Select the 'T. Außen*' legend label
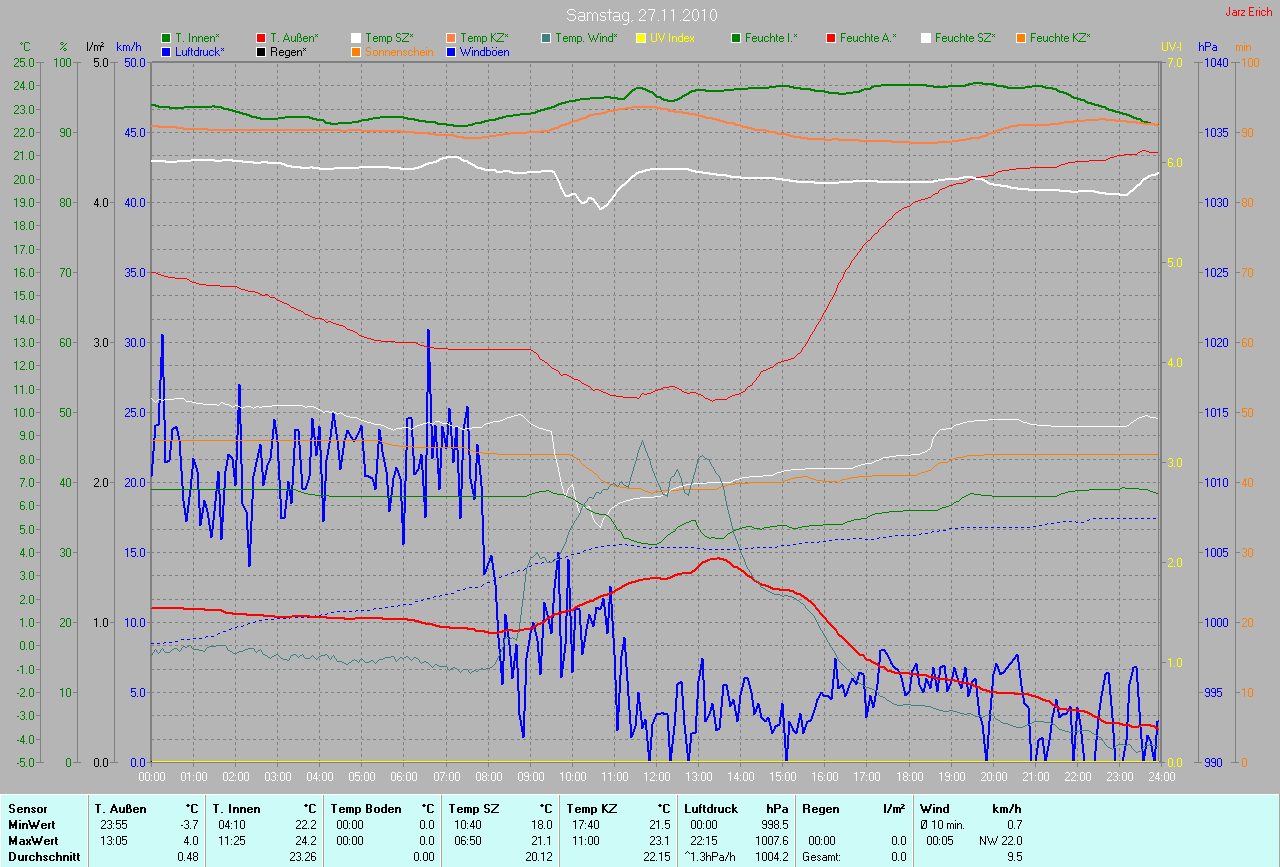The width and height of the screenshot is (1280, 867). point(294,38)
